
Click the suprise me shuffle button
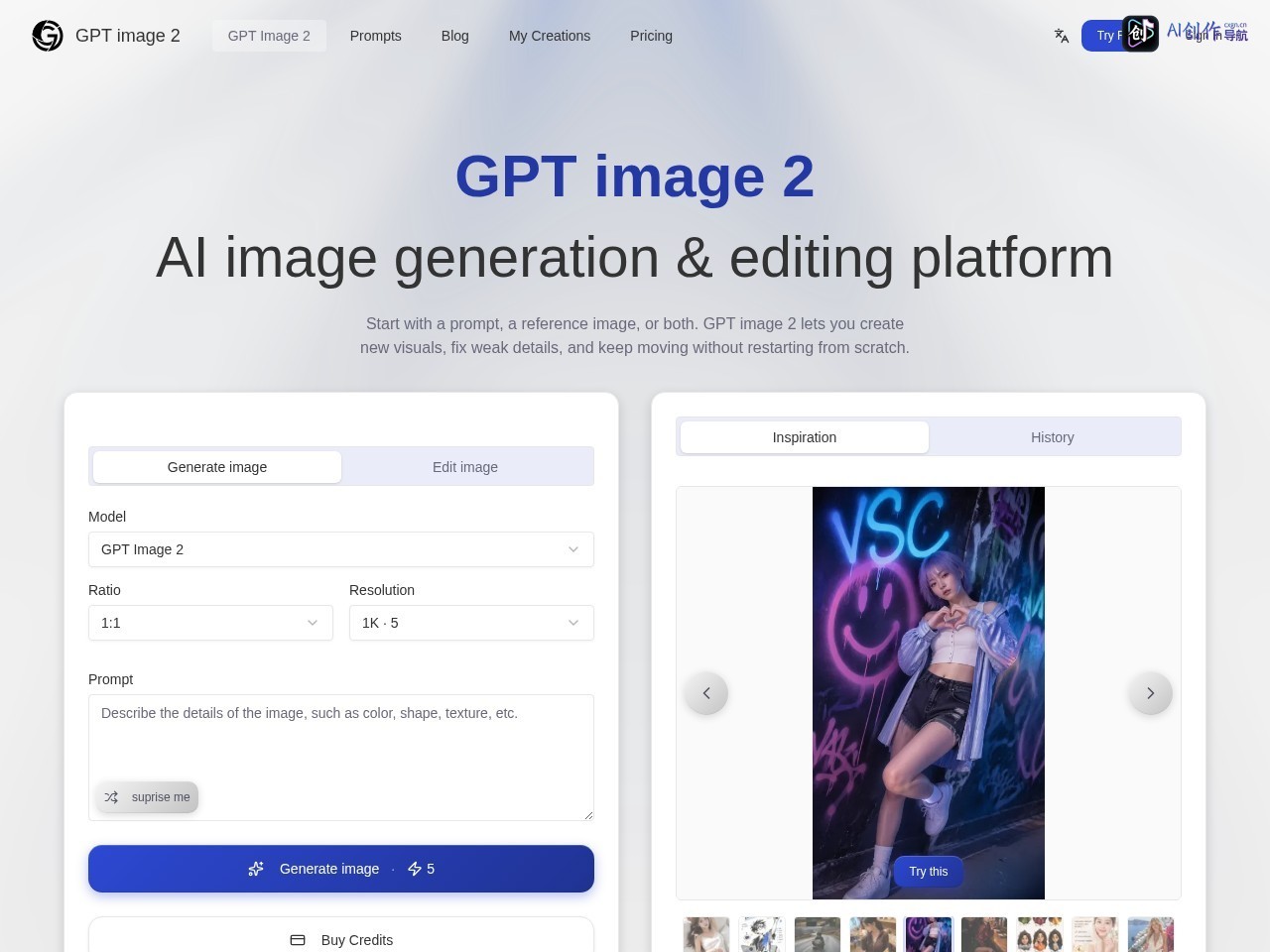147,797
